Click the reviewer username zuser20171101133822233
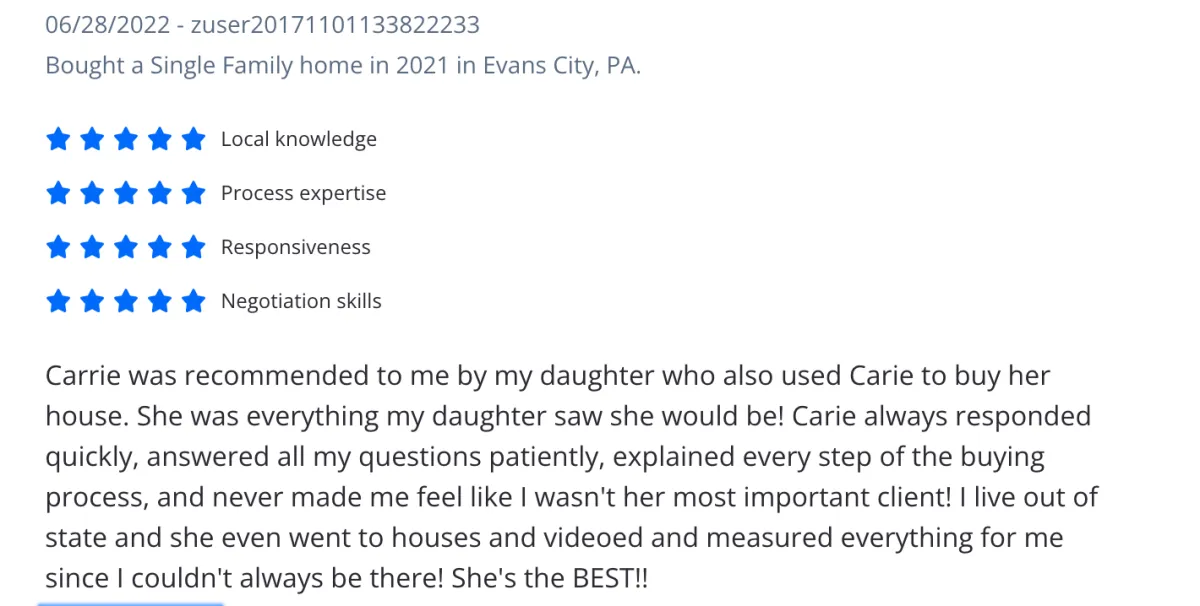The height and width of the screenshot is (606, 1200). coord(334,24)
